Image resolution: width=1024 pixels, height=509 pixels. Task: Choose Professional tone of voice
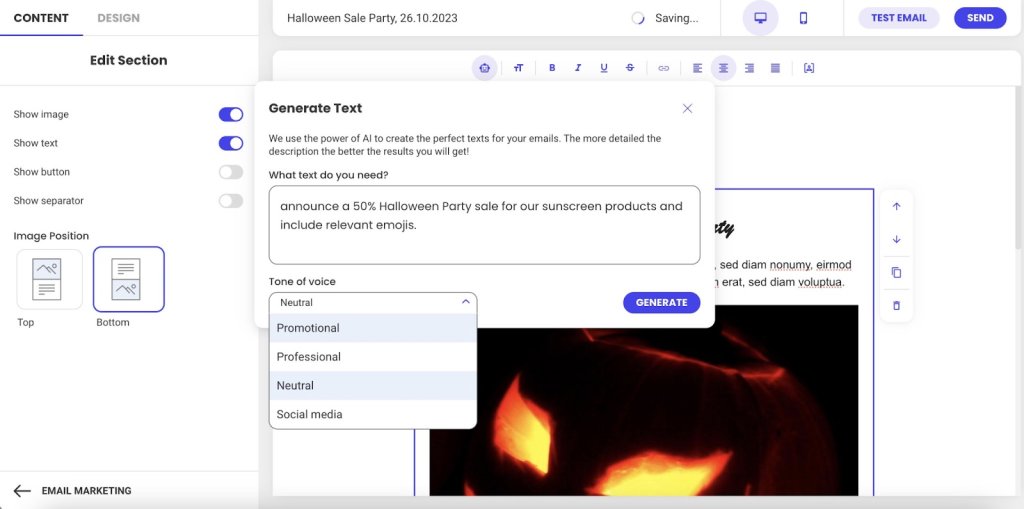[x=373, y=357]
